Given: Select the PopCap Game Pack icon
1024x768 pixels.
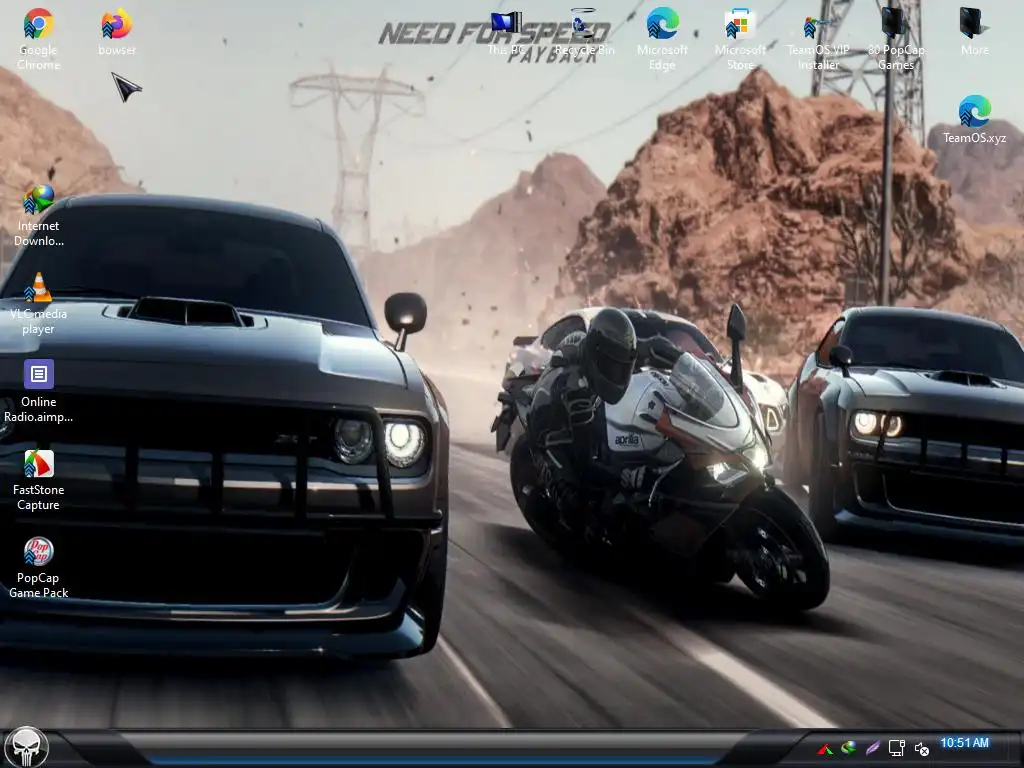Looking at the screenshot, I should pyautogui.click(x=38, y=568).
